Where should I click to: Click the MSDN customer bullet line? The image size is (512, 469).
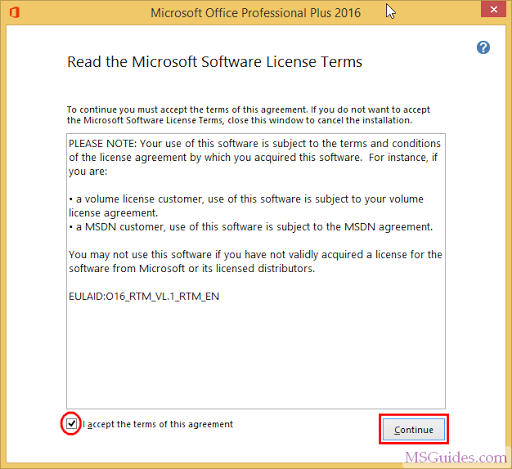[251, 227]
